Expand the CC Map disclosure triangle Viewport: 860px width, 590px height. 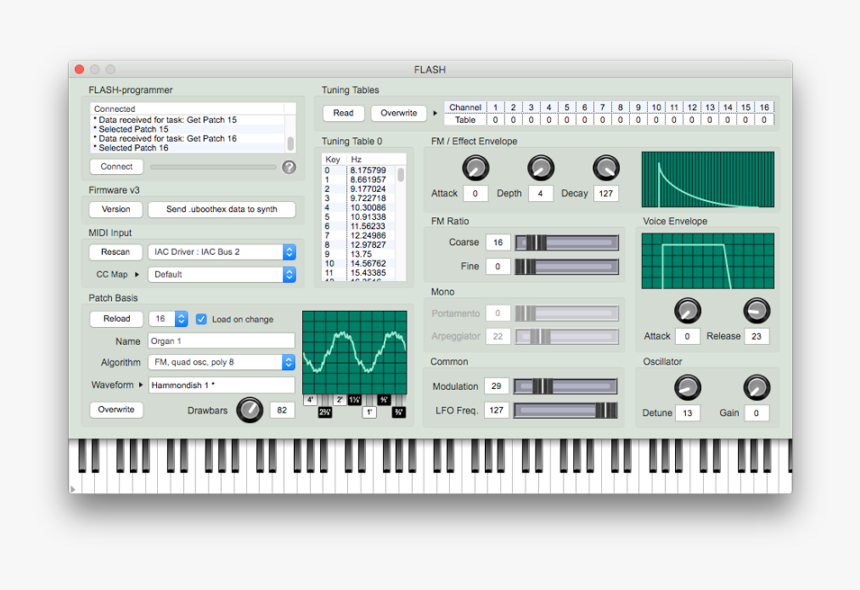click(x=137, y=274)
